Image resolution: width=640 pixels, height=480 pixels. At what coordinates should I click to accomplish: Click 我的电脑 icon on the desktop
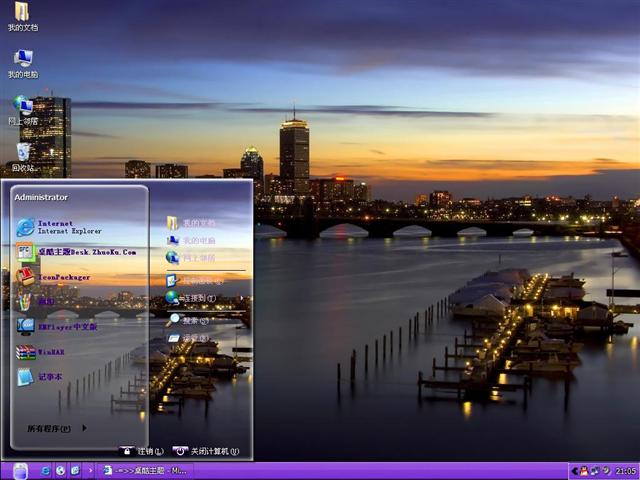pyautogui.click(x=22, y=62)
